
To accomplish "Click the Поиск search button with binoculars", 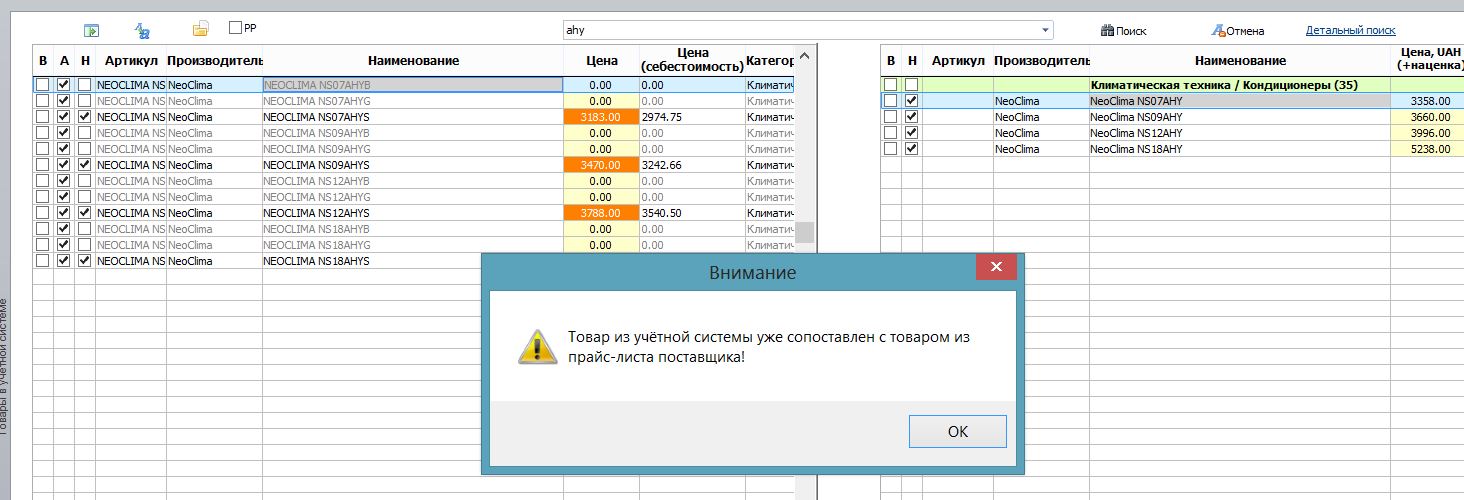I will pyautogui.click(x=1123, y=31).
